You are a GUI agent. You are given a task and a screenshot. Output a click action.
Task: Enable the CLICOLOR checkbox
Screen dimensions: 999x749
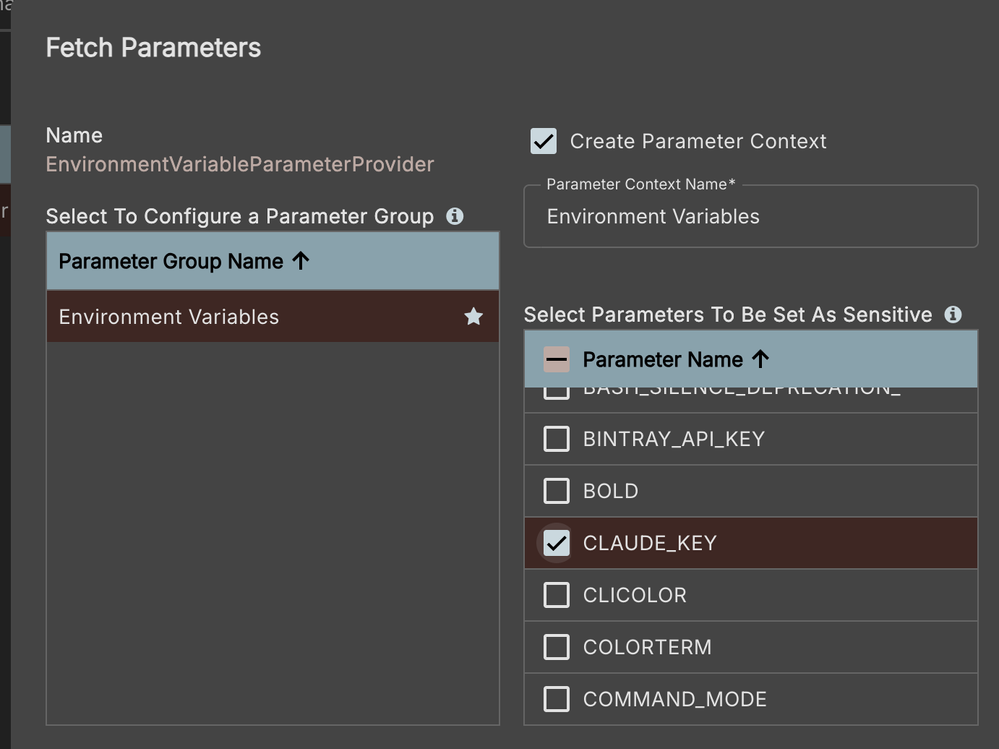pyautogui.click(x=556, y=595)
